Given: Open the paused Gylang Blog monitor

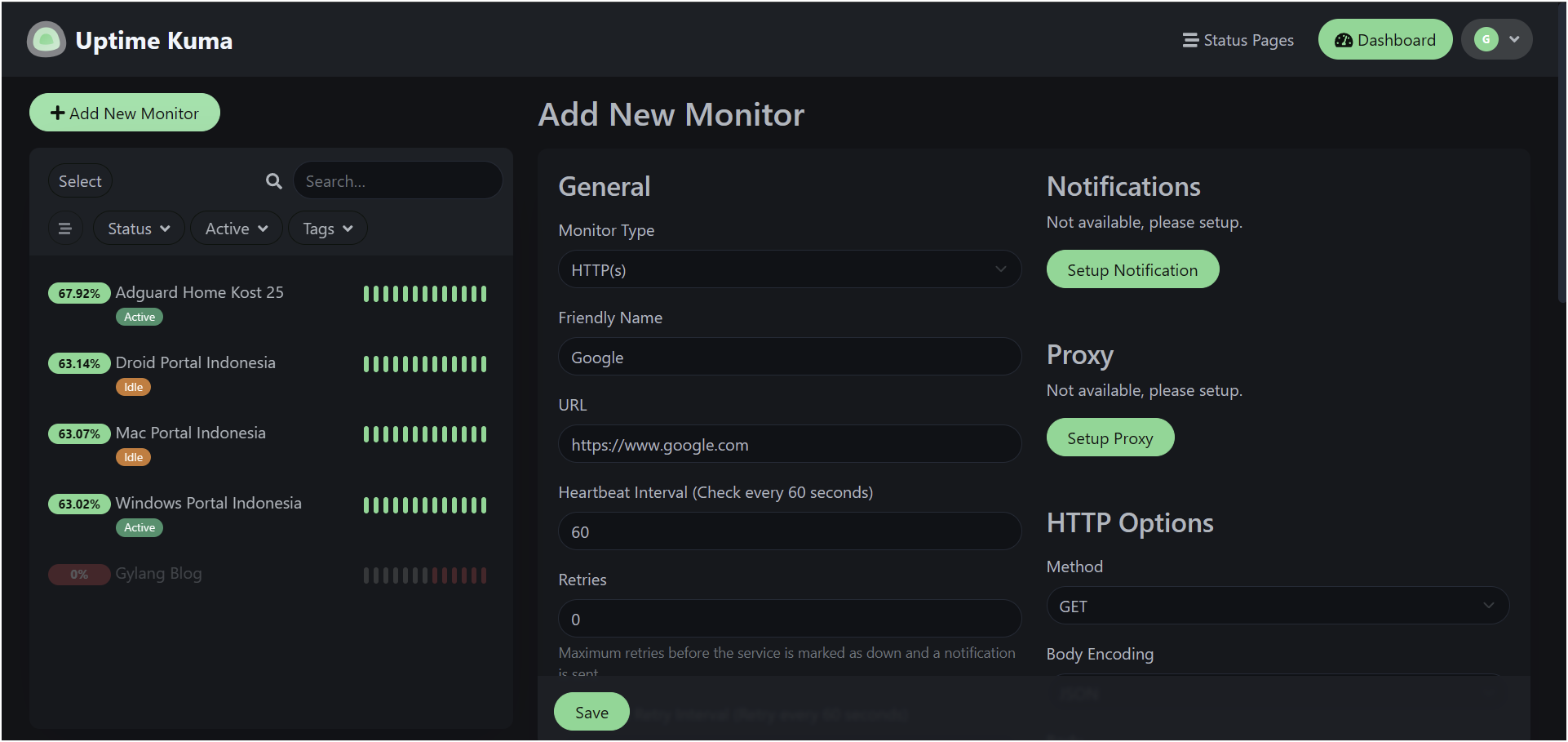Looking at the screenshot, I should pos(271,574).
